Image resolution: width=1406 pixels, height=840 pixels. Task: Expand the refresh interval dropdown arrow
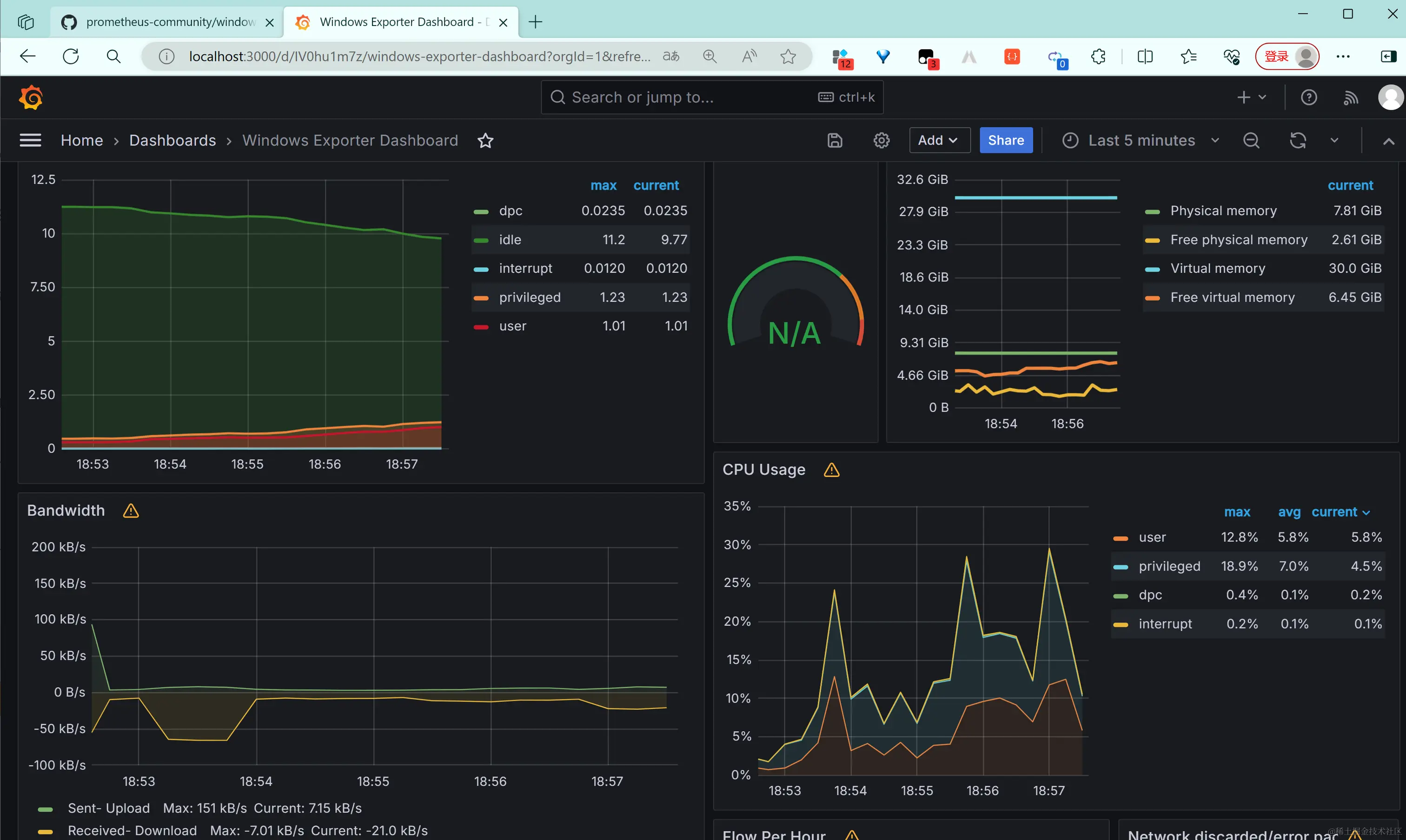point(1334,140)
